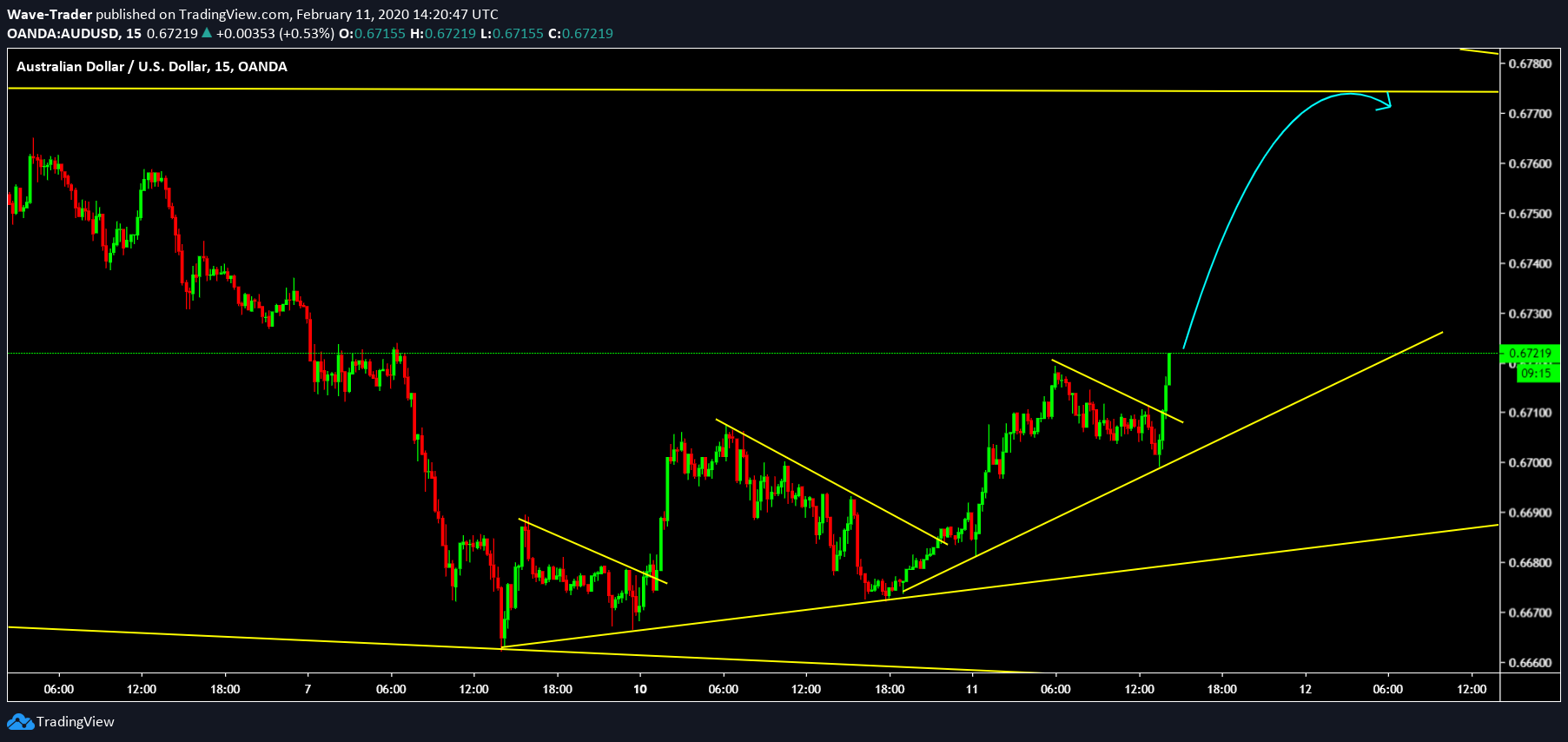This screenshot has height=742, width=1568.
Task: Click the '11' date label on the time axis
Action: (x=972, y=689)
